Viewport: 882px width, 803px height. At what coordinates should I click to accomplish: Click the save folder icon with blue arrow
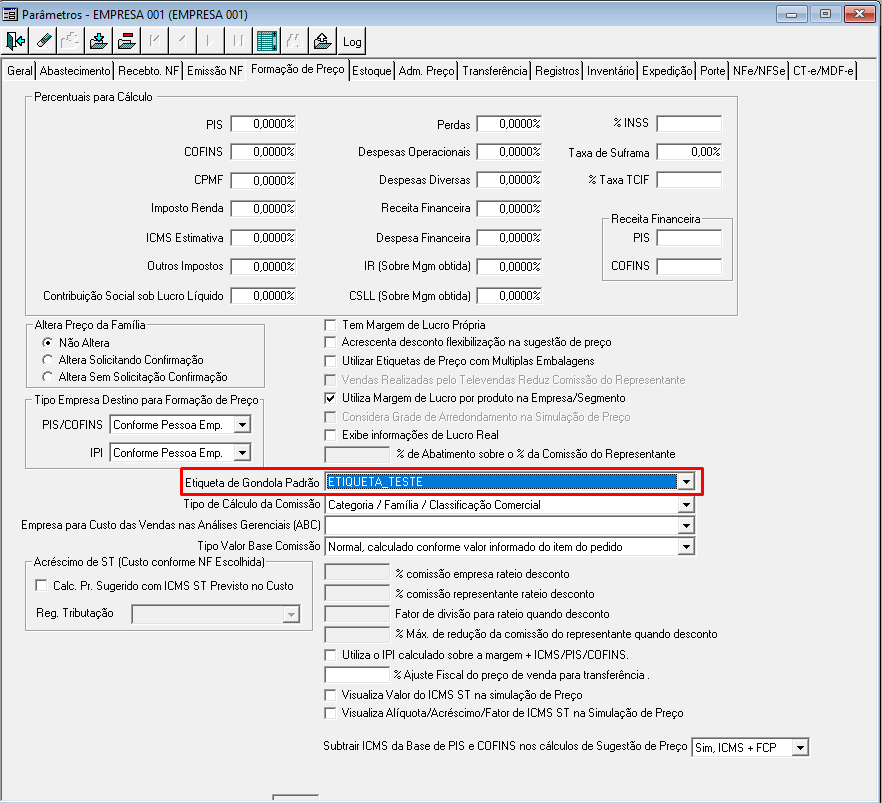[x=98, y=41]
